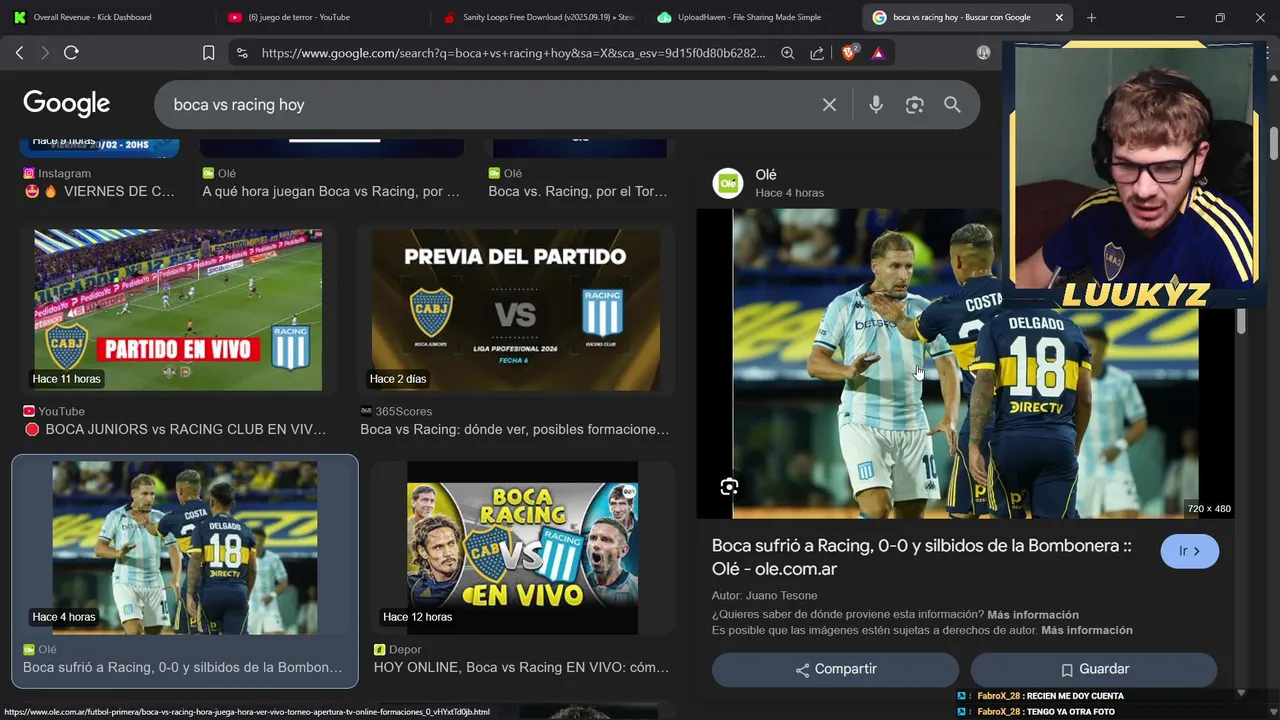The height and width of the screenshot is (720, 1280).
Task: Open Boca sufrió a Racing, 0-0 result title
Action: (183, 667)
